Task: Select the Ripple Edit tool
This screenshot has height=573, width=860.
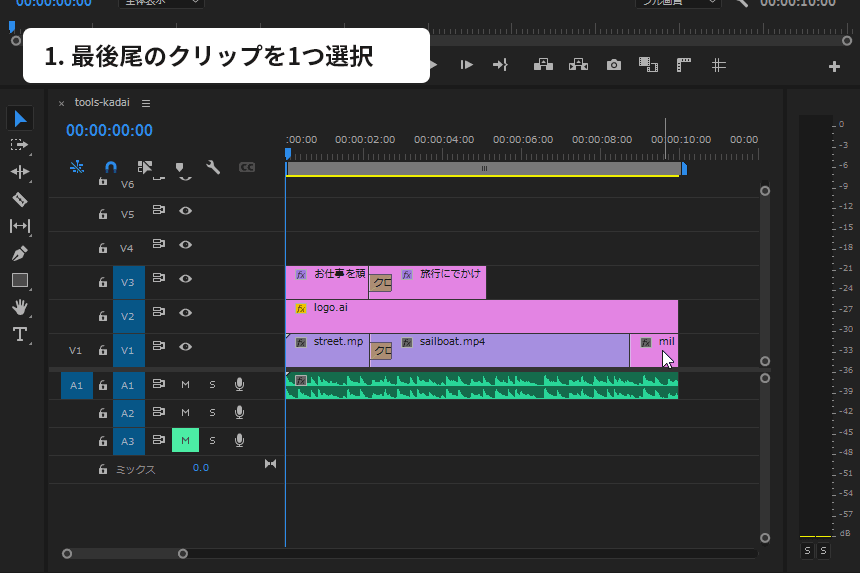Action: (x=20, y=172)
